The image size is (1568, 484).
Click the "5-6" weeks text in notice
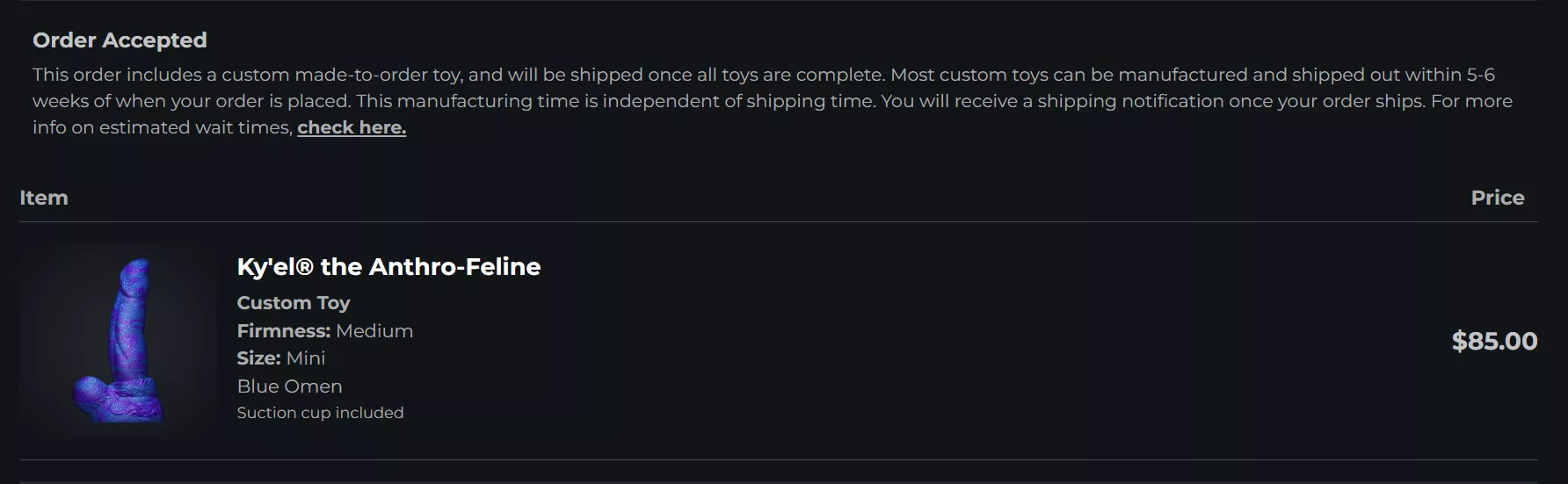pyautogui.click(x=1480, y=75)
